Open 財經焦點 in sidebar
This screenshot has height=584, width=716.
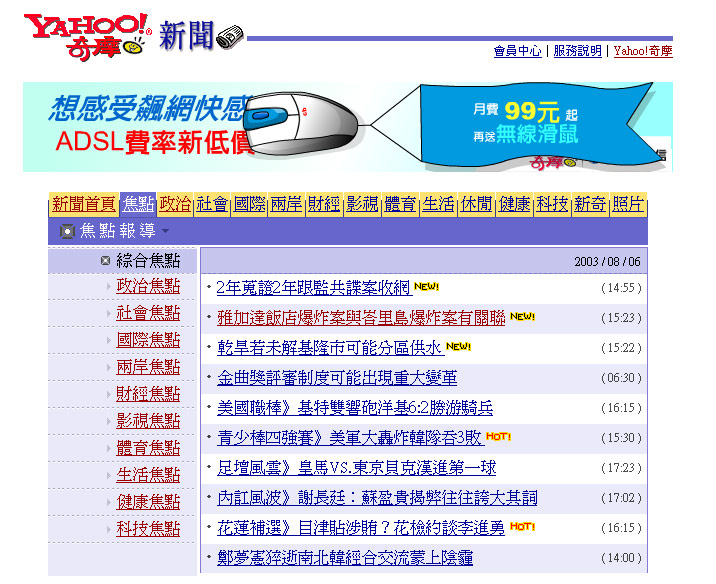[x=148, y=394]
